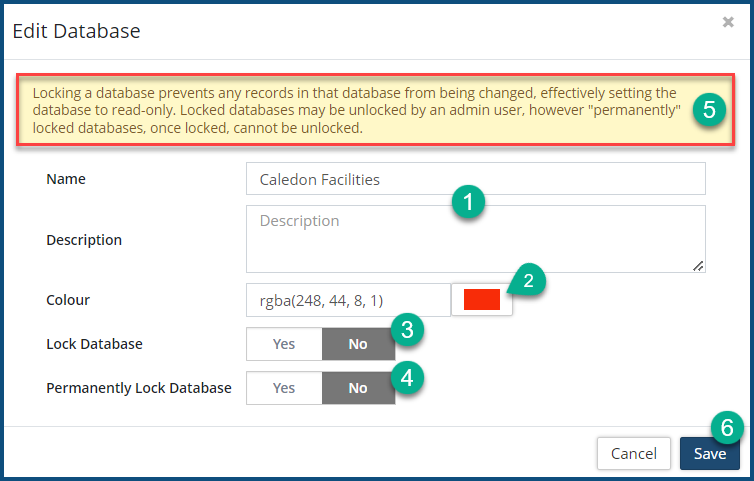Grab the Description box resize handle
Viewport: 754px width, 481px height.
698,265
